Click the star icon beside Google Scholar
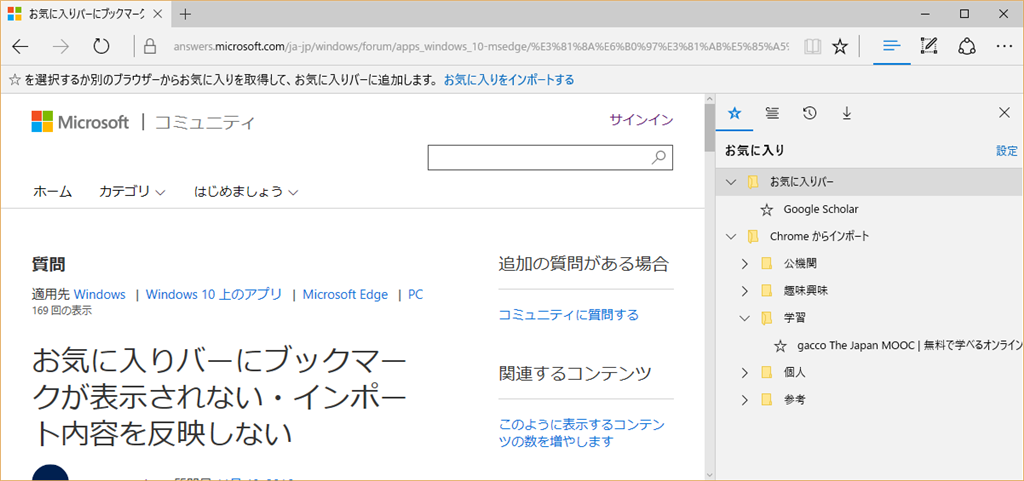This screenshot has width=1024, height=481. [x=767, y=209]
